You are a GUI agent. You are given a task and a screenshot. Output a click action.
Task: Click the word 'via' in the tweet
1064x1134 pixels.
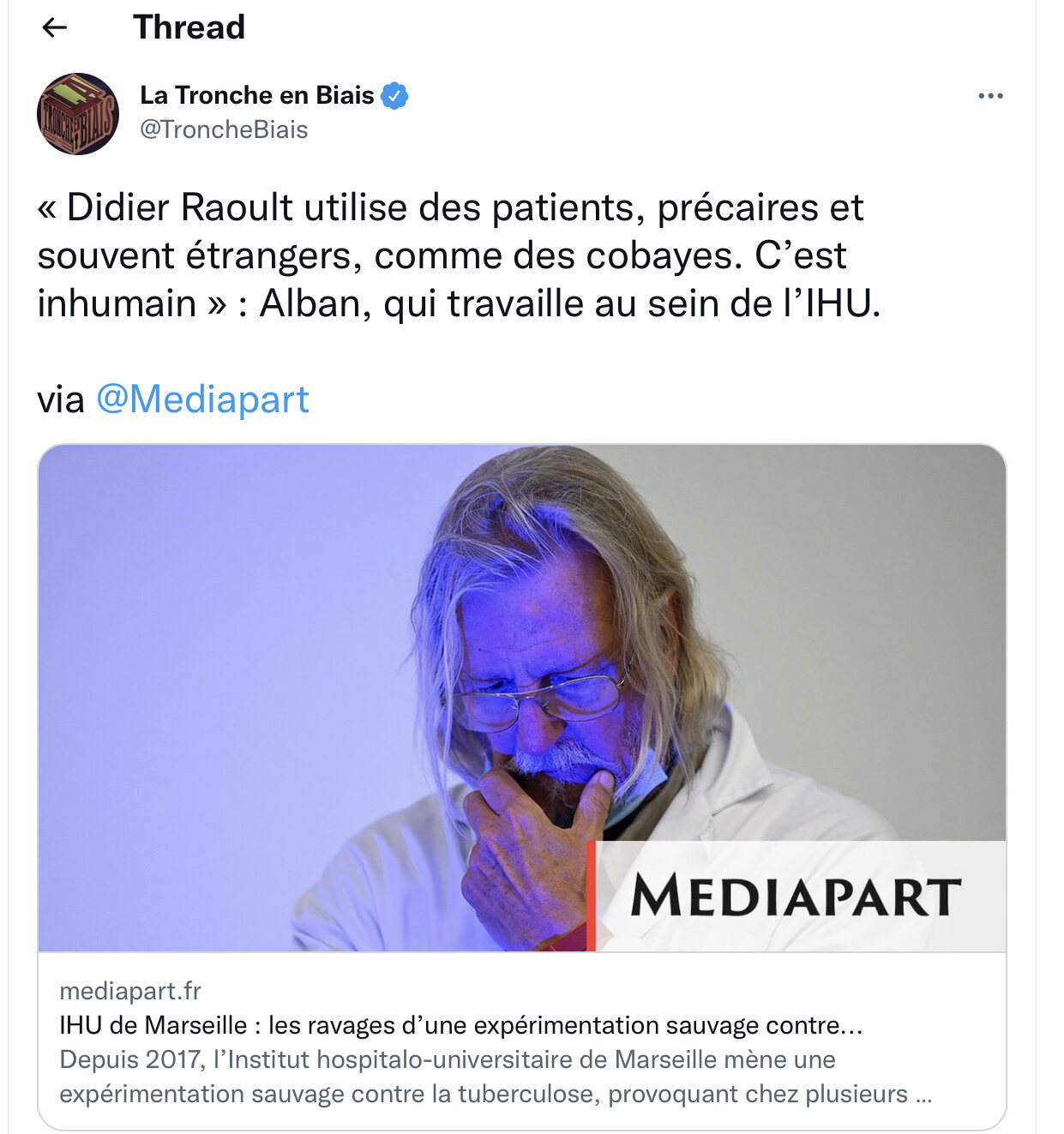[x=61, y=399]
